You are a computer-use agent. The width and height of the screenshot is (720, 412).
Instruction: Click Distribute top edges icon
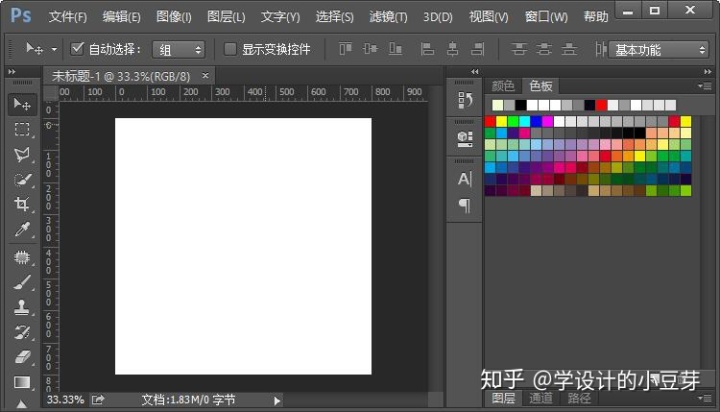[x=519, y=49]
